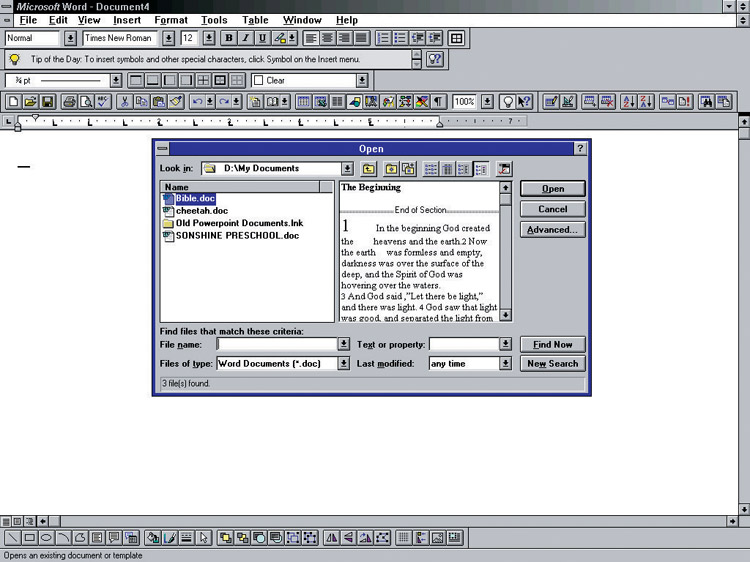Screen dimensions: 750x562
Task: Expand the Last modified any time dropdown
Action: pos(505,364)
